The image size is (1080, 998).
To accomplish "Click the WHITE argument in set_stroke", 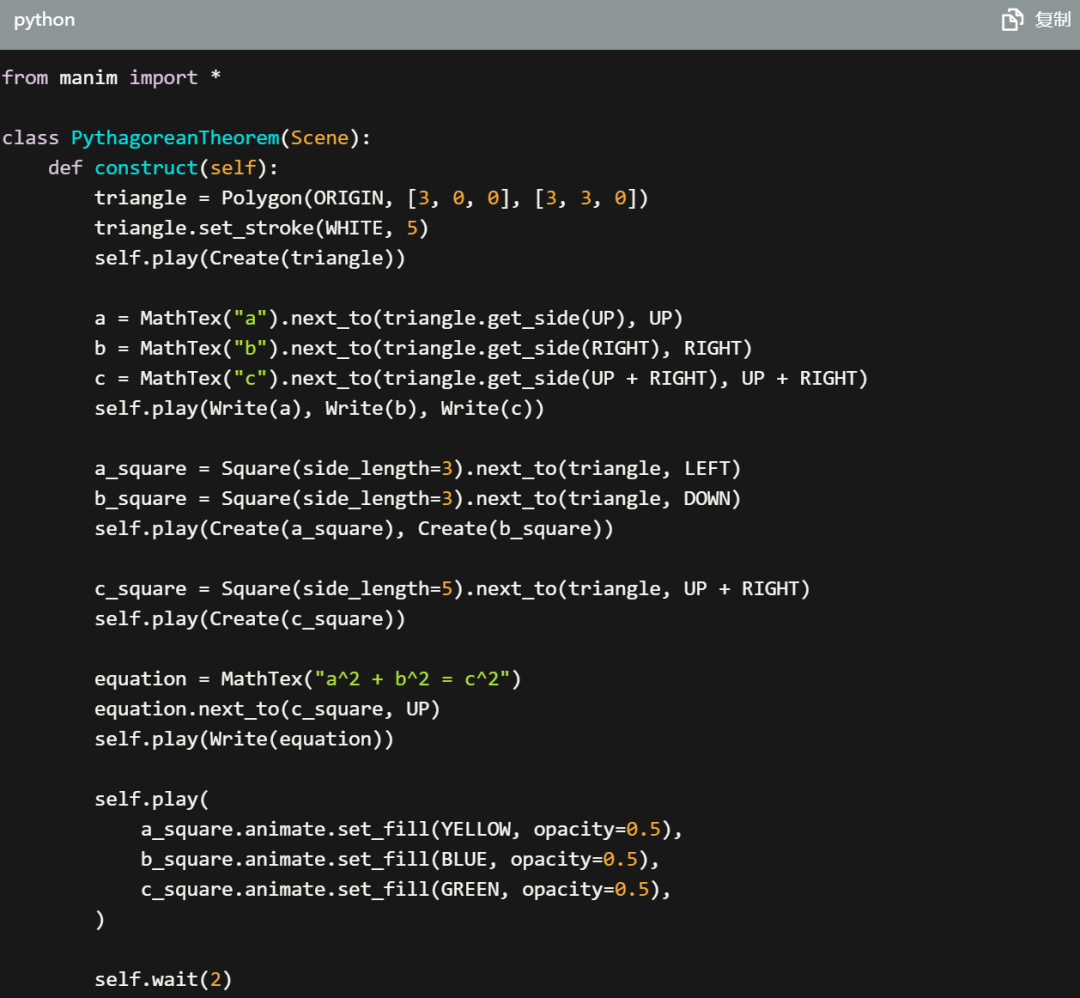I will coord(354,228).
